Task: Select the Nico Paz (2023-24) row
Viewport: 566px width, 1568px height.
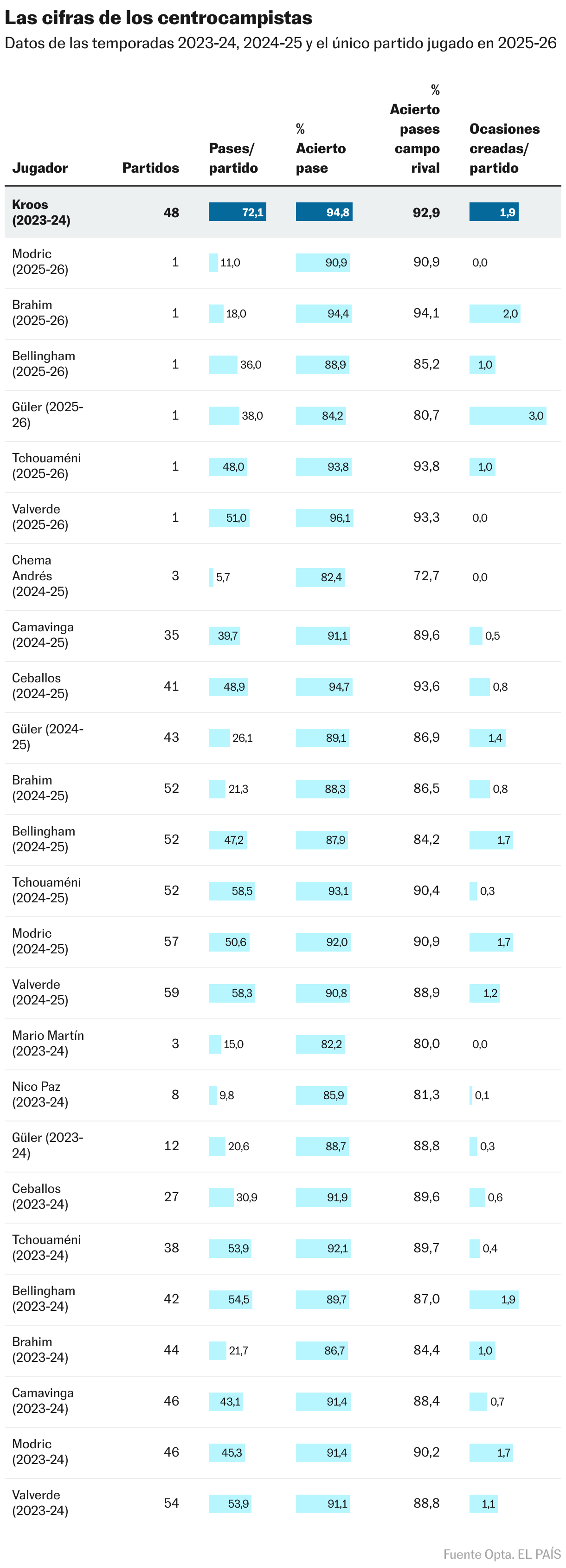Action: [x=283, y=1095]
